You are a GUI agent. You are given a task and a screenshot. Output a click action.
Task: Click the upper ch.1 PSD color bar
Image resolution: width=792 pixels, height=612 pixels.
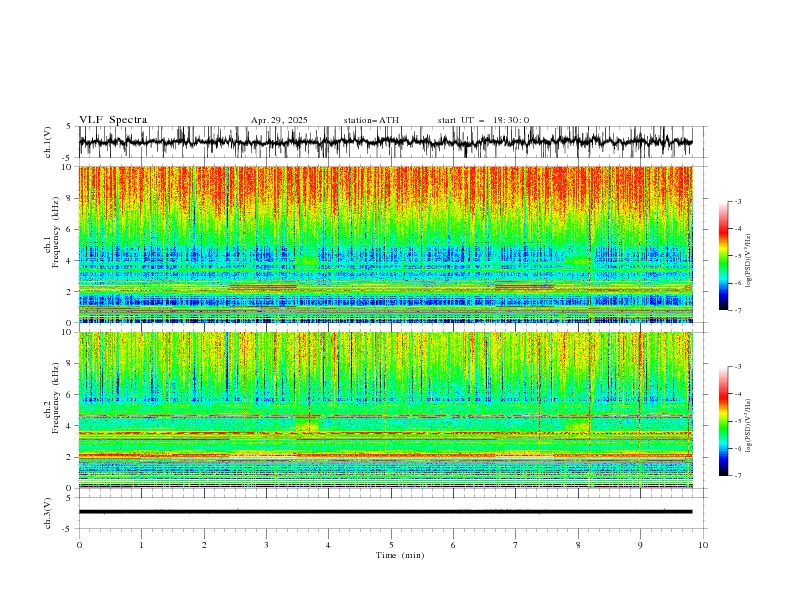coord(724,256)
